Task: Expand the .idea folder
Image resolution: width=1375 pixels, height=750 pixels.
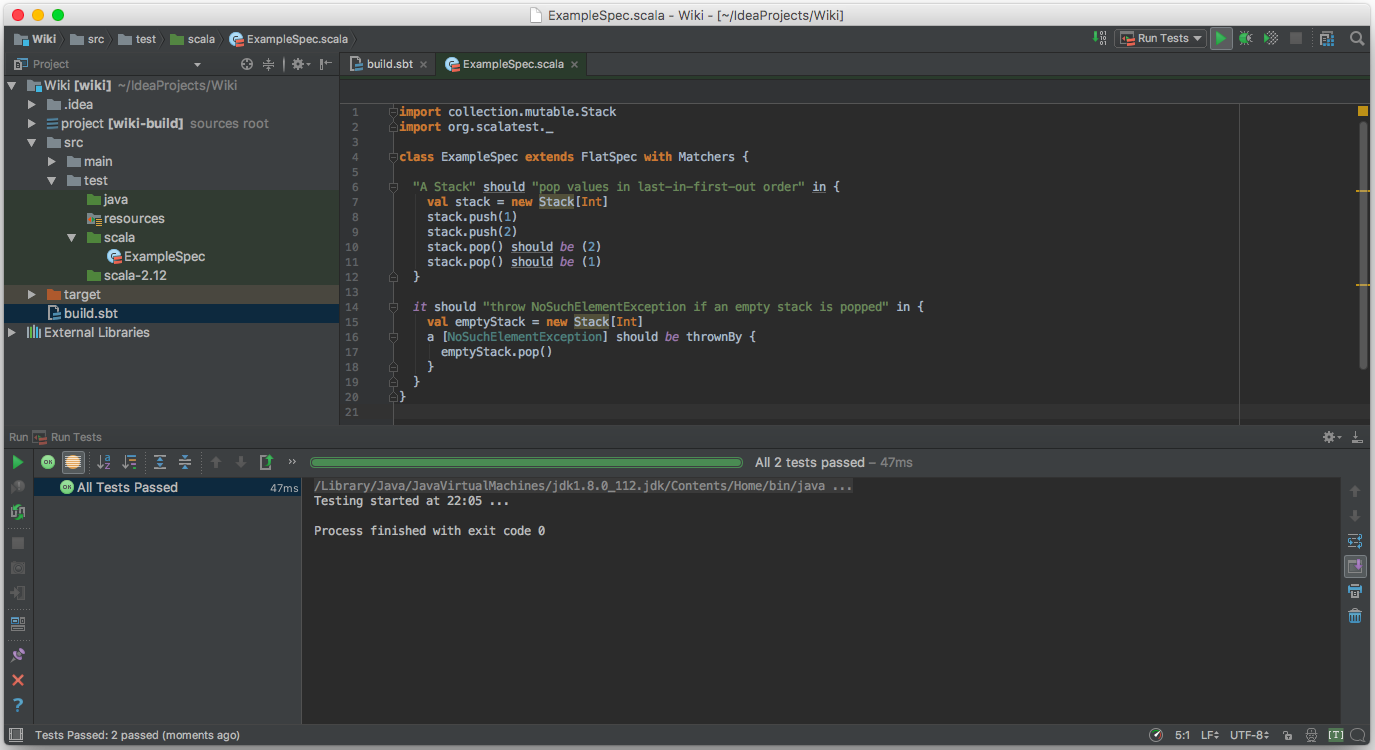Action: tap(32, 104)
